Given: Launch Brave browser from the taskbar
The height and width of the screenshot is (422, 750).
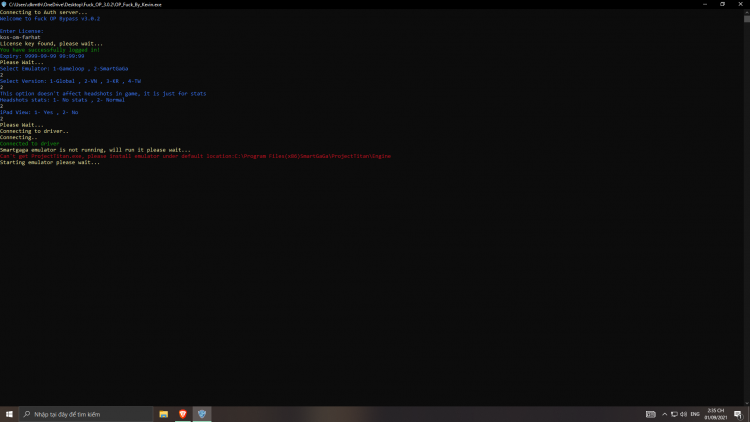Looking at the screenshot, I should (x=183, y=414).
